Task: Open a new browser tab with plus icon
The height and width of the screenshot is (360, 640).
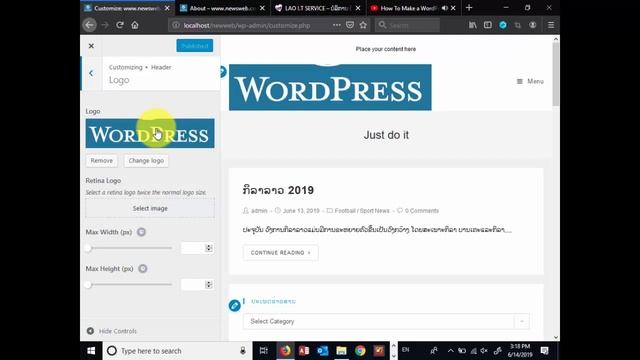Action: (x=469, y=8)
